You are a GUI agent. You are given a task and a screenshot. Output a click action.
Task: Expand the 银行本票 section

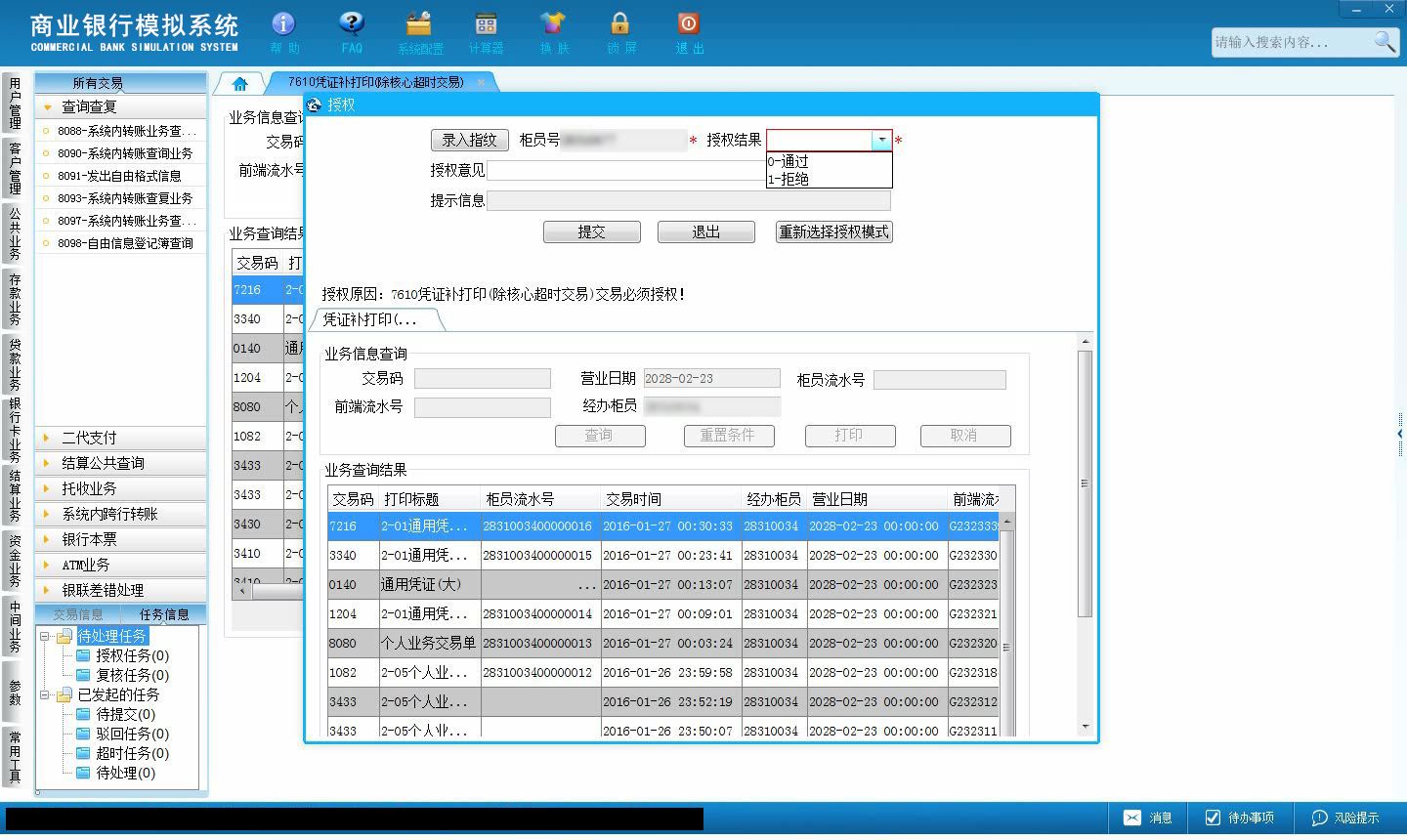pyautogui.click(x=121, y=539)
